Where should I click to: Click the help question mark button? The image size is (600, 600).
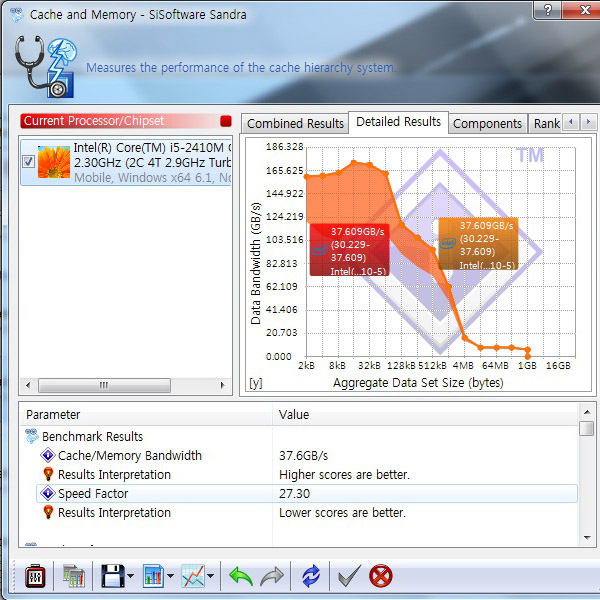click(548, 10)
